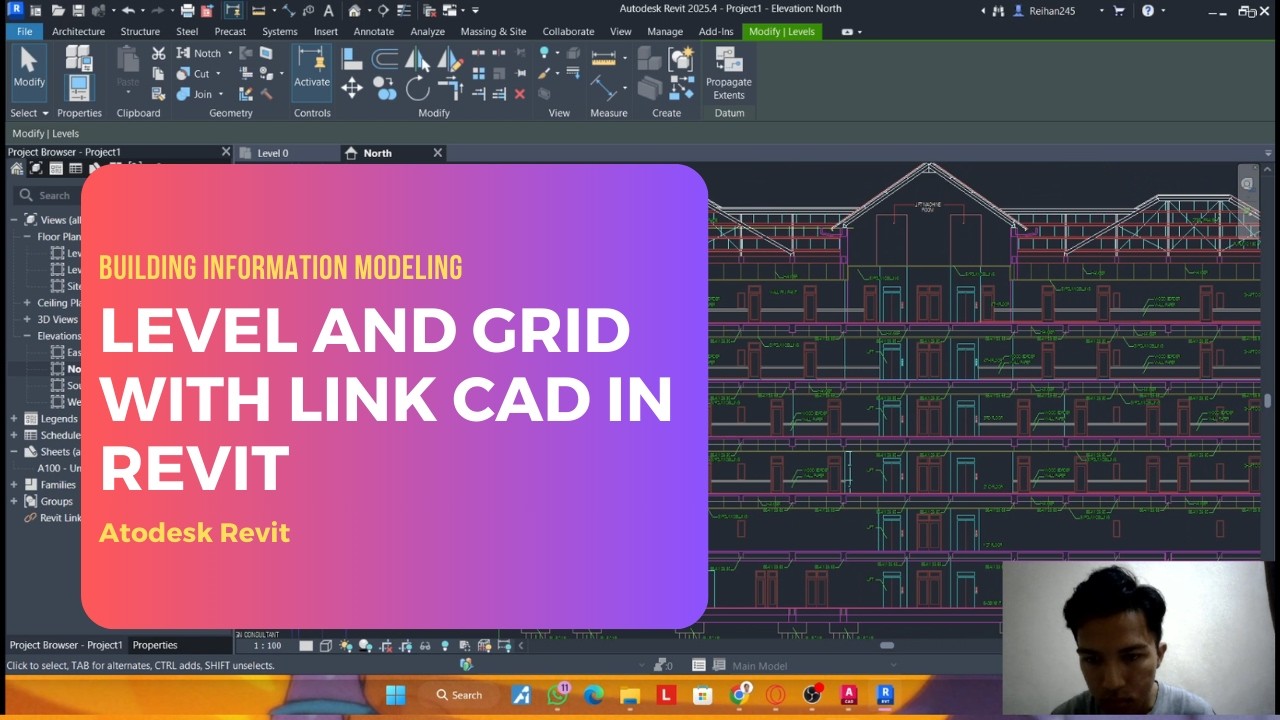Image resolution: width=1280 pixels, height=720 pixels.
Task: Select the Array tool icon
Action: coord(479,73)
